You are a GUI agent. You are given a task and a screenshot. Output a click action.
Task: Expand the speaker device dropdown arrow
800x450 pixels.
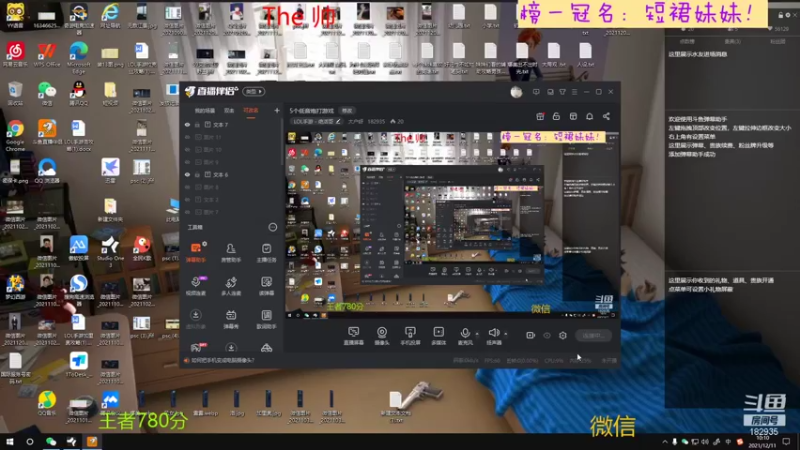coord(506,334)
